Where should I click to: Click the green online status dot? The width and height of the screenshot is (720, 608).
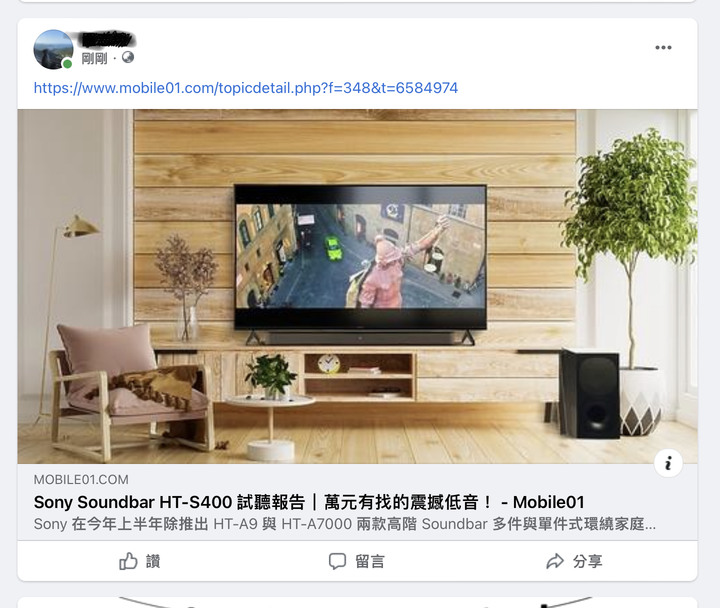click(x=67, y=64)
